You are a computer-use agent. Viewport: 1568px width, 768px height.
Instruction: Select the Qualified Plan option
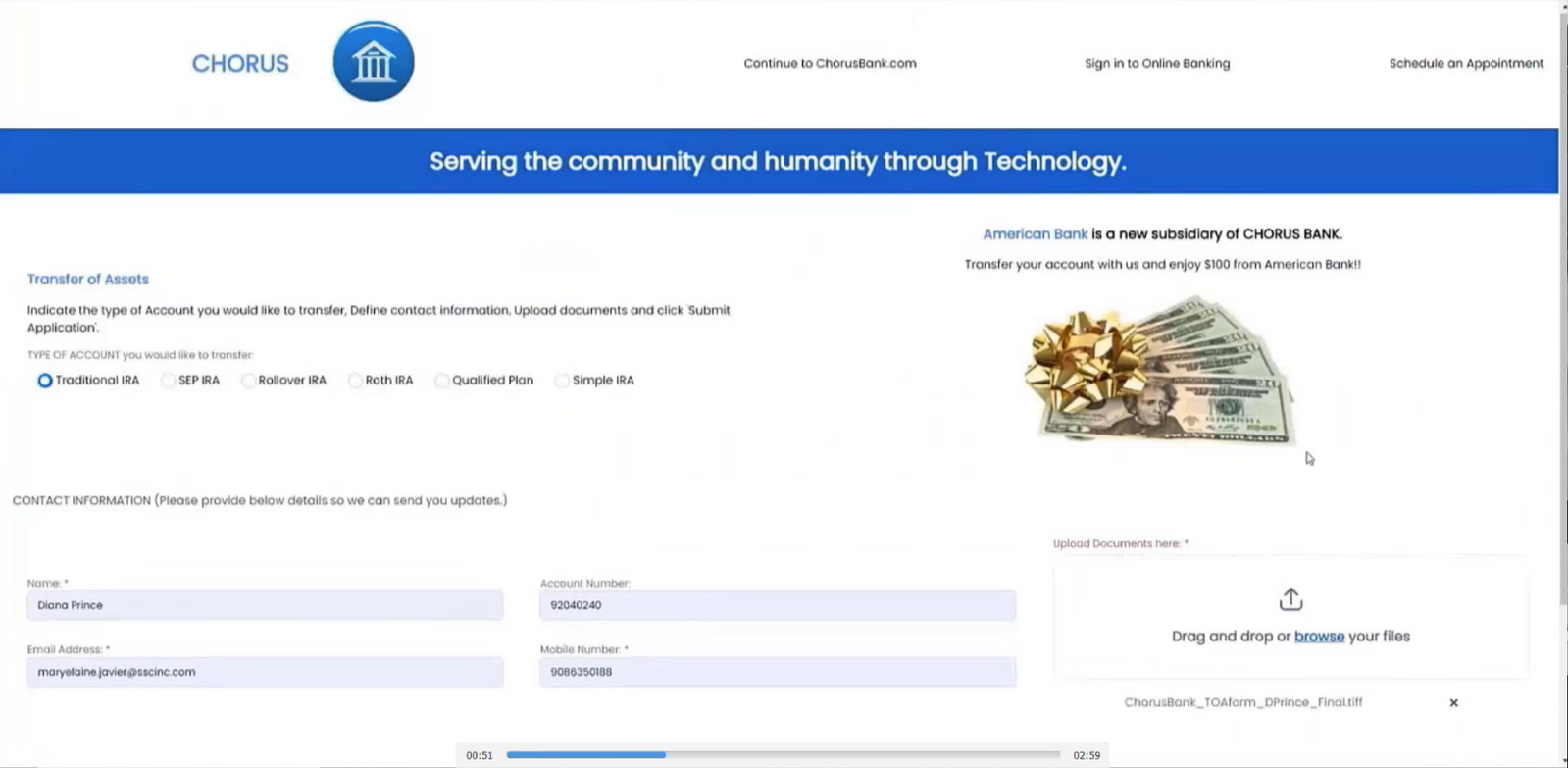click(442, 381)
